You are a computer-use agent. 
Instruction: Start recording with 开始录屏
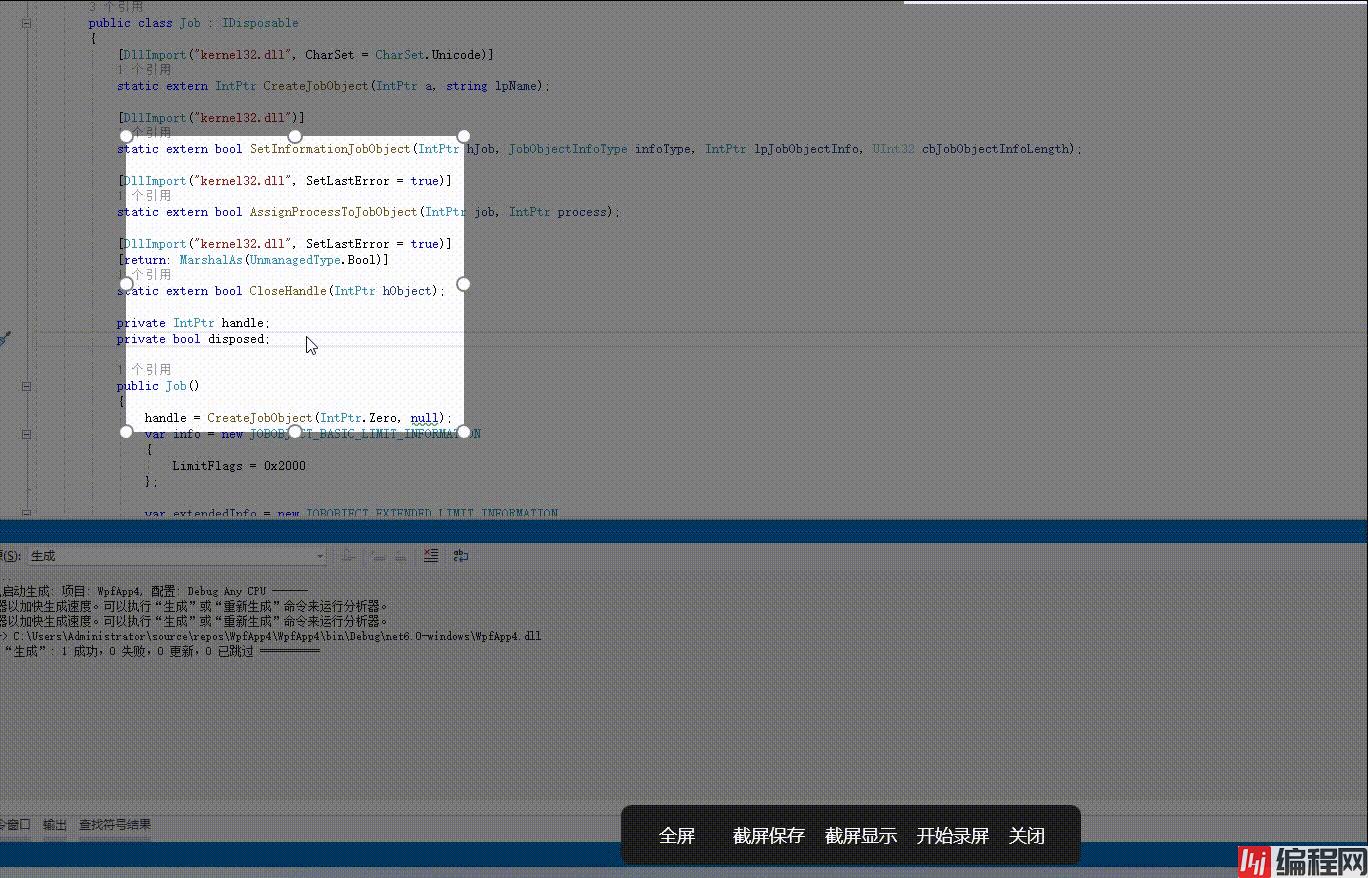(952, 836)
